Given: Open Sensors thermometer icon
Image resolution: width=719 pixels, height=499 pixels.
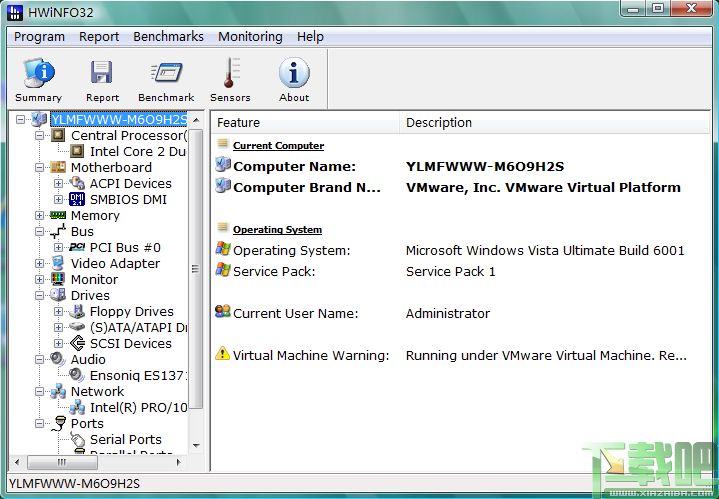Looking at the screenshot, I should coord(231,72).
